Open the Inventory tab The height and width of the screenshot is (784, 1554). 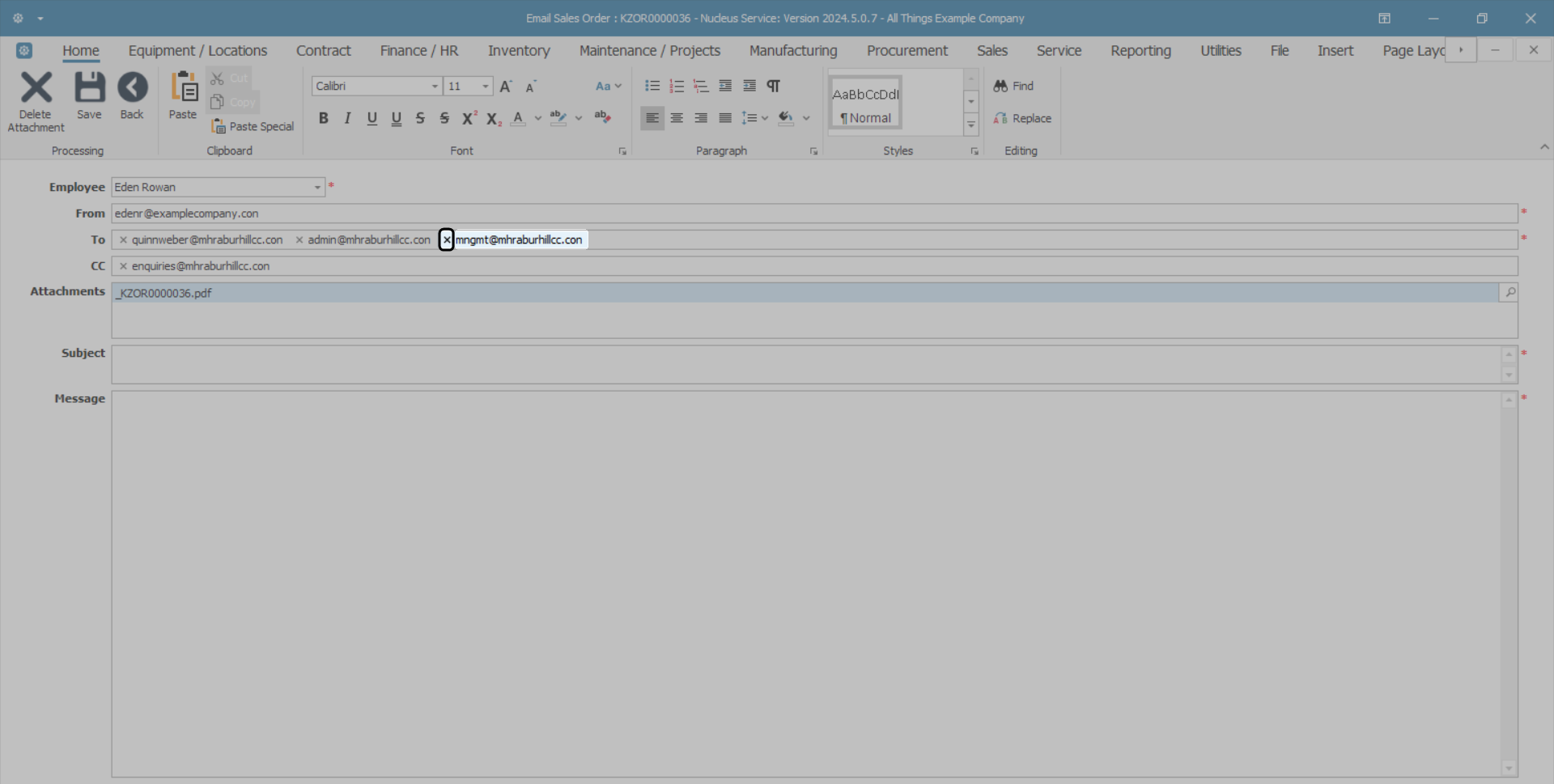(x=519, y=50)
